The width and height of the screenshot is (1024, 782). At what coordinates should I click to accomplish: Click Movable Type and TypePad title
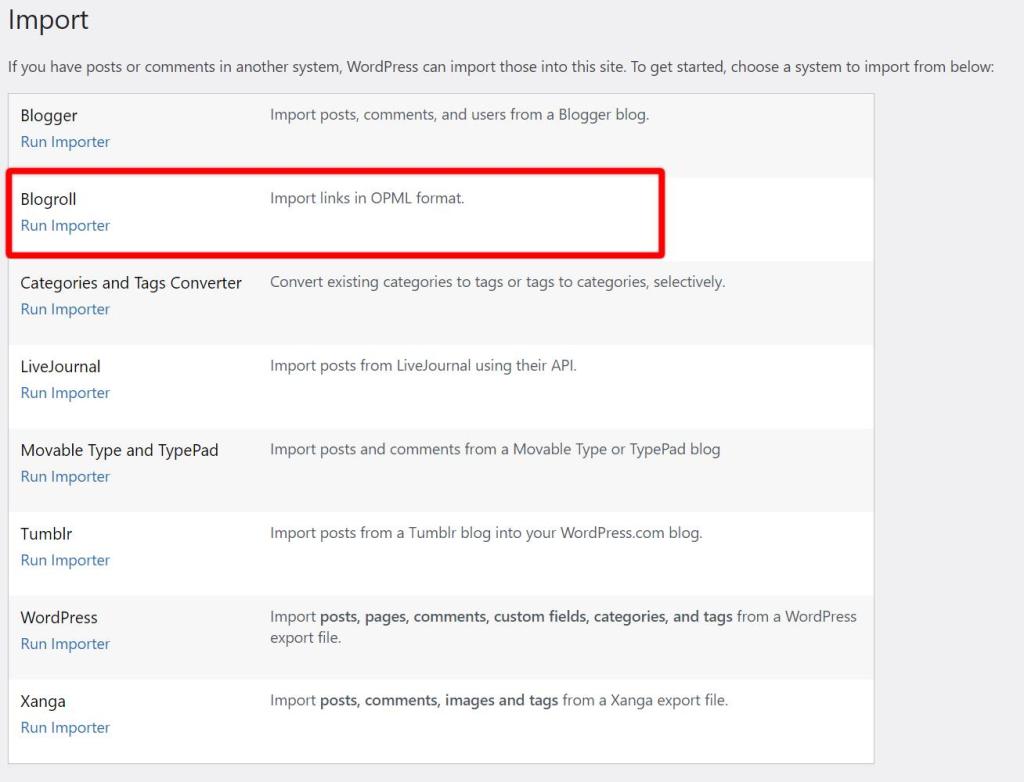pos(120,450)
